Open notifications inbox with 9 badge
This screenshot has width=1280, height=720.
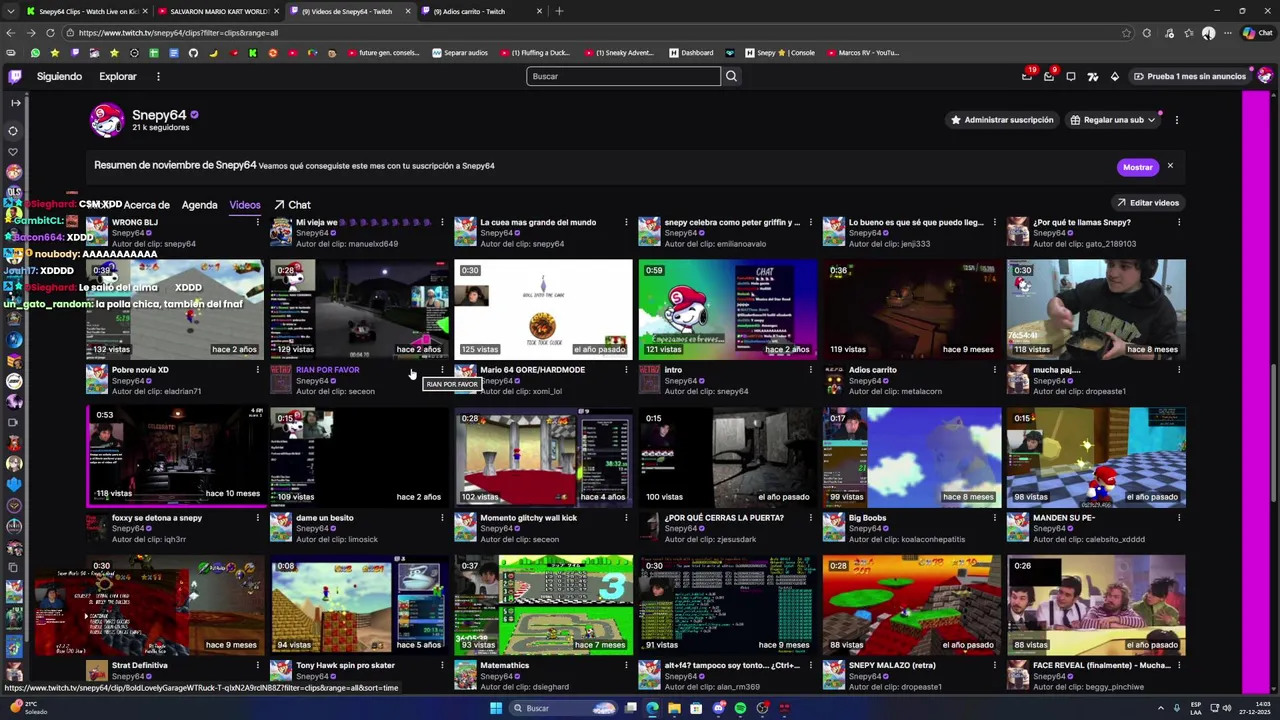coord(1049,76)
